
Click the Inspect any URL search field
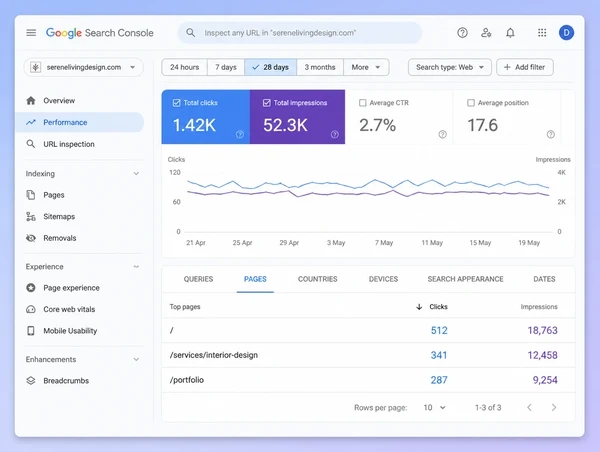300,33
